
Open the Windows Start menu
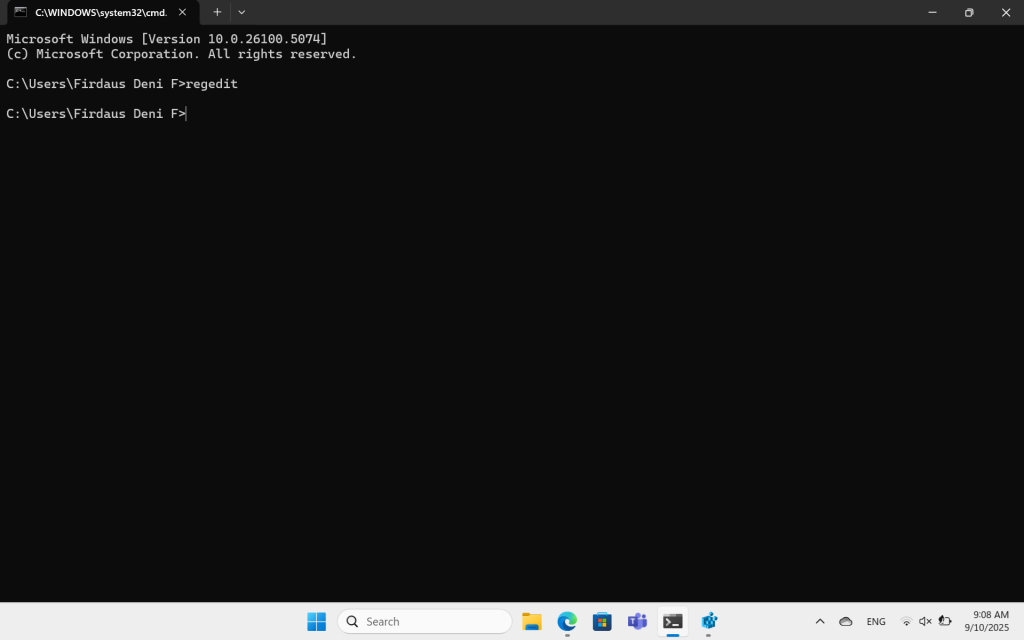pos(317,622)
